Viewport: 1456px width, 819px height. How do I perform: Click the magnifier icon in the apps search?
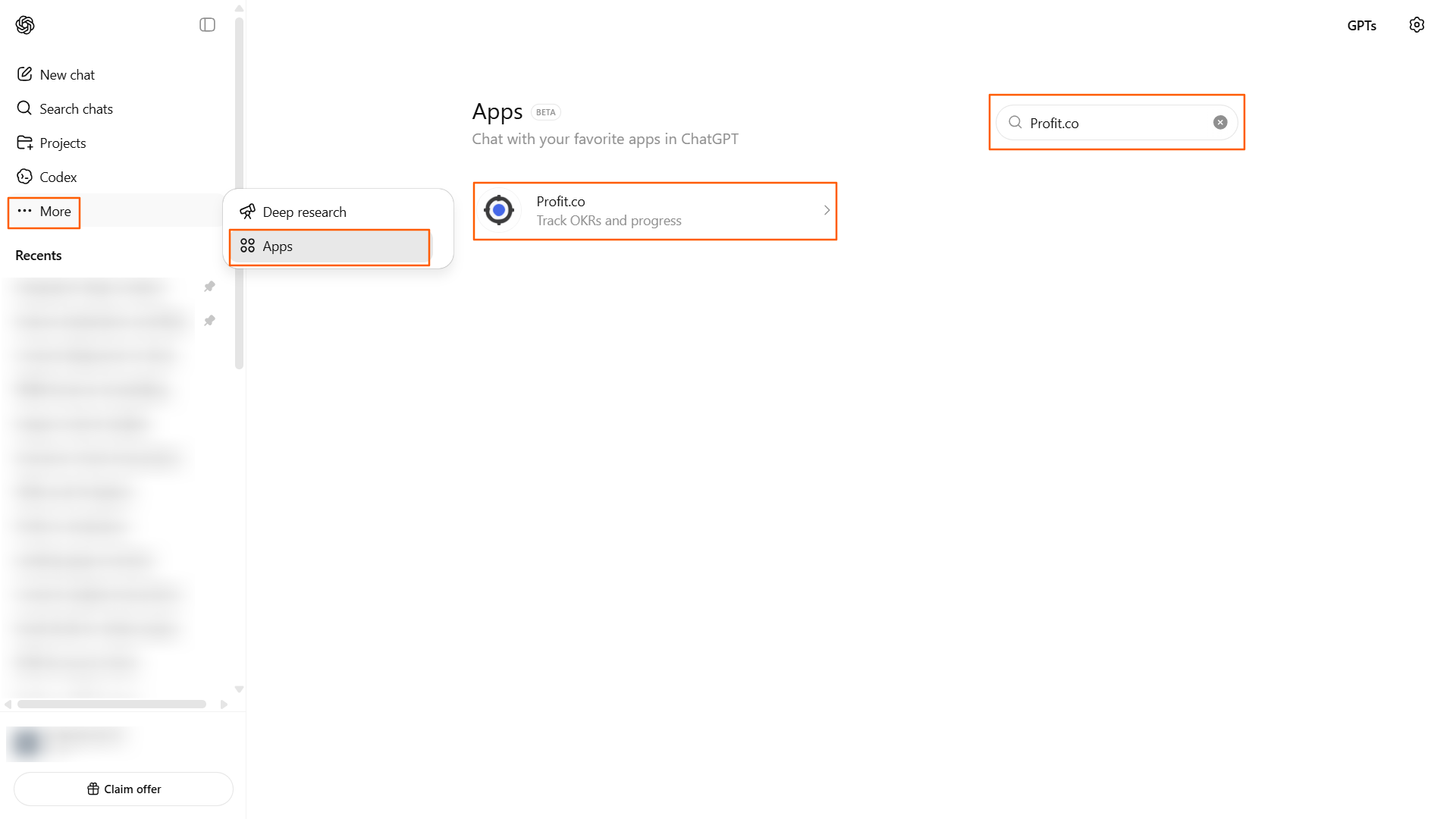pyautogui.click(x=1015, y=122)
